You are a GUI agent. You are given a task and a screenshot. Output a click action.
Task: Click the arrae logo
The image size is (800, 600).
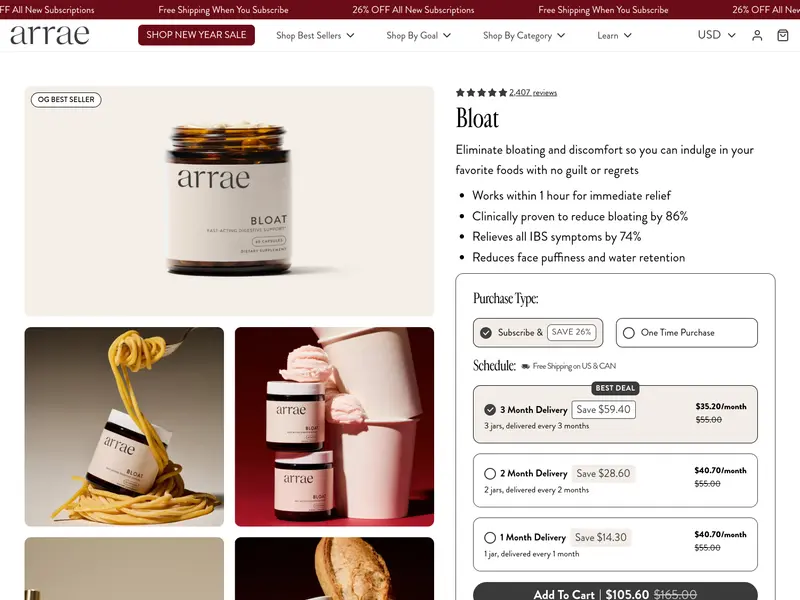coord(49,35)
